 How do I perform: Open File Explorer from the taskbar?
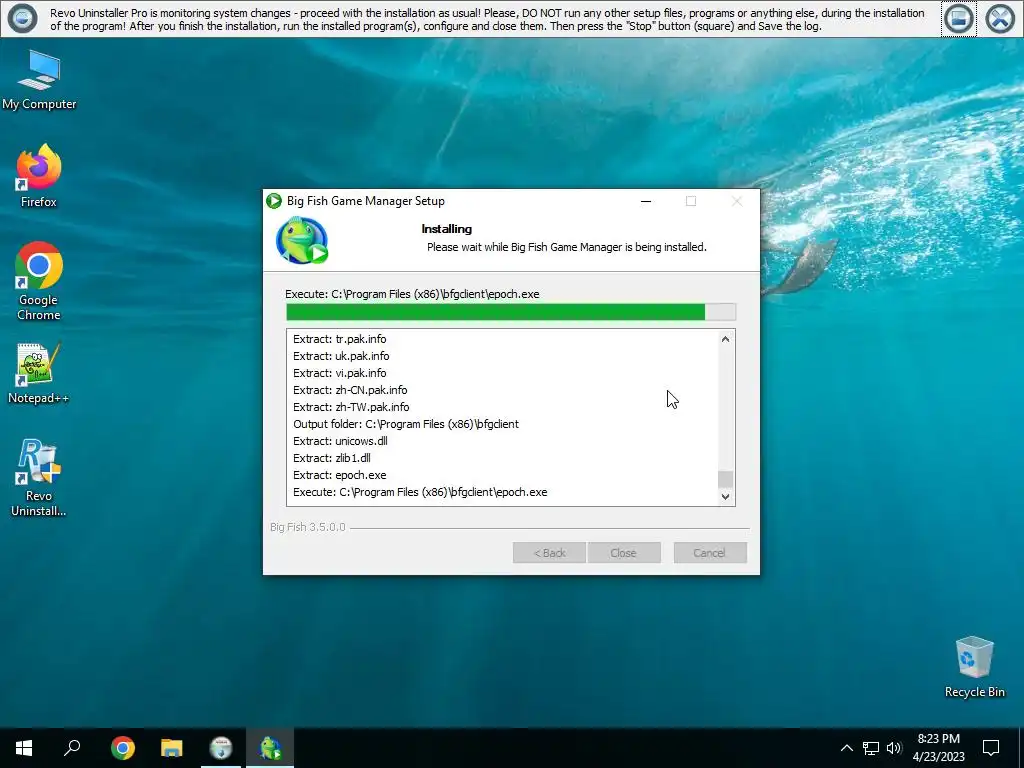(172, 748)
